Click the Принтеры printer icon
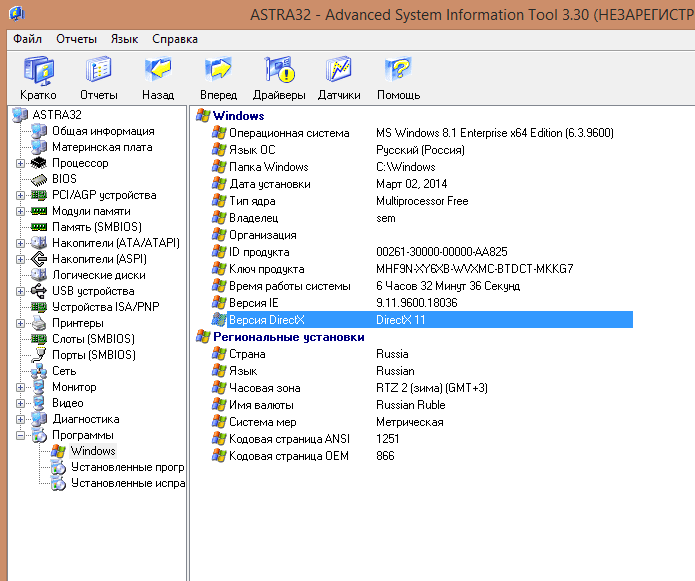 [39, 323]
